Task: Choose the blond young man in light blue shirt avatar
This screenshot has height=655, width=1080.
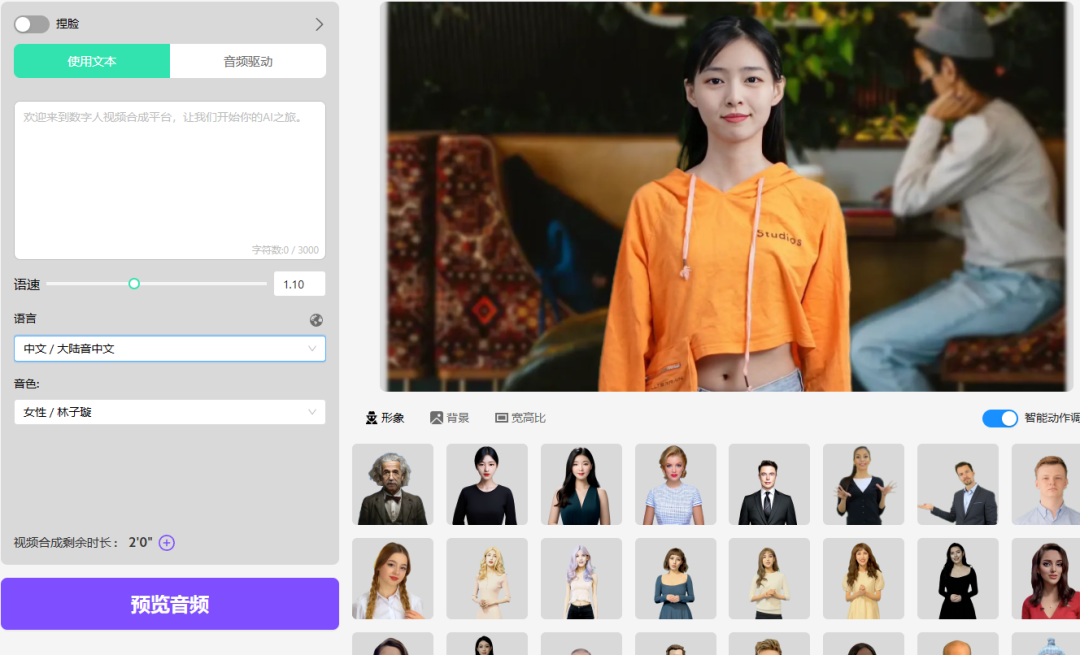Action: click(1046, 484)
